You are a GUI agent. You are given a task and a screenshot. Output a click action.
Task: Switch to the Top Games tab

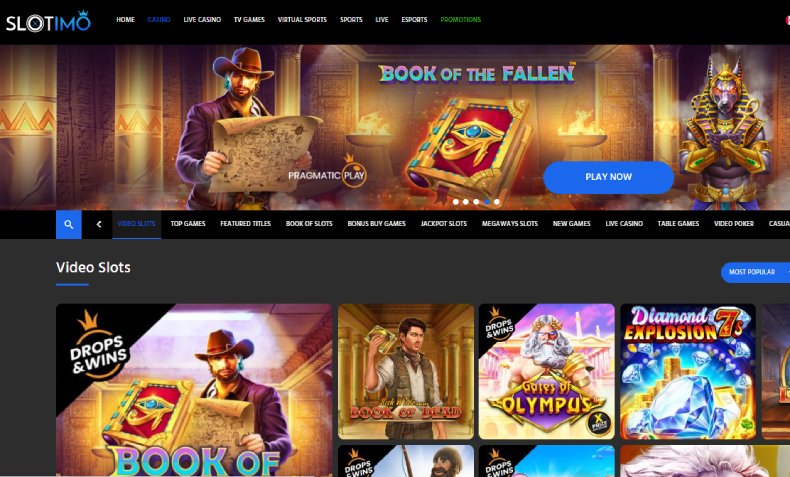[x=188, y=224]
